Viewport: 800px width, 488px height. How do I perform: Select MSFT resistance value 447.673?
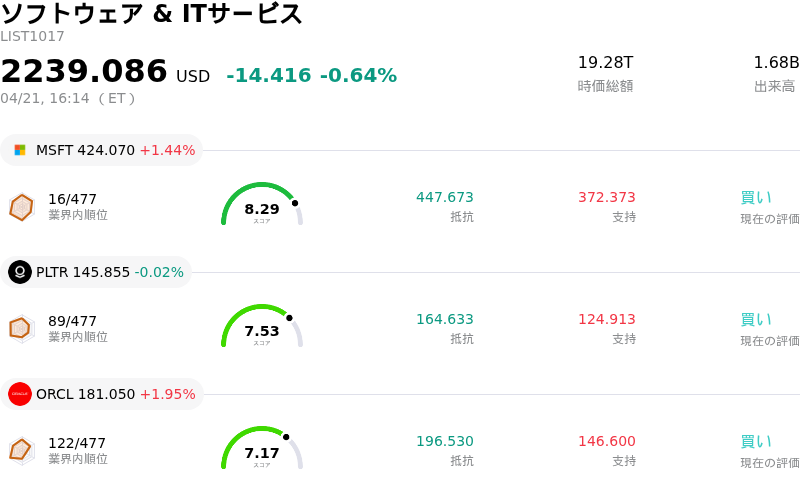(444, 197)
